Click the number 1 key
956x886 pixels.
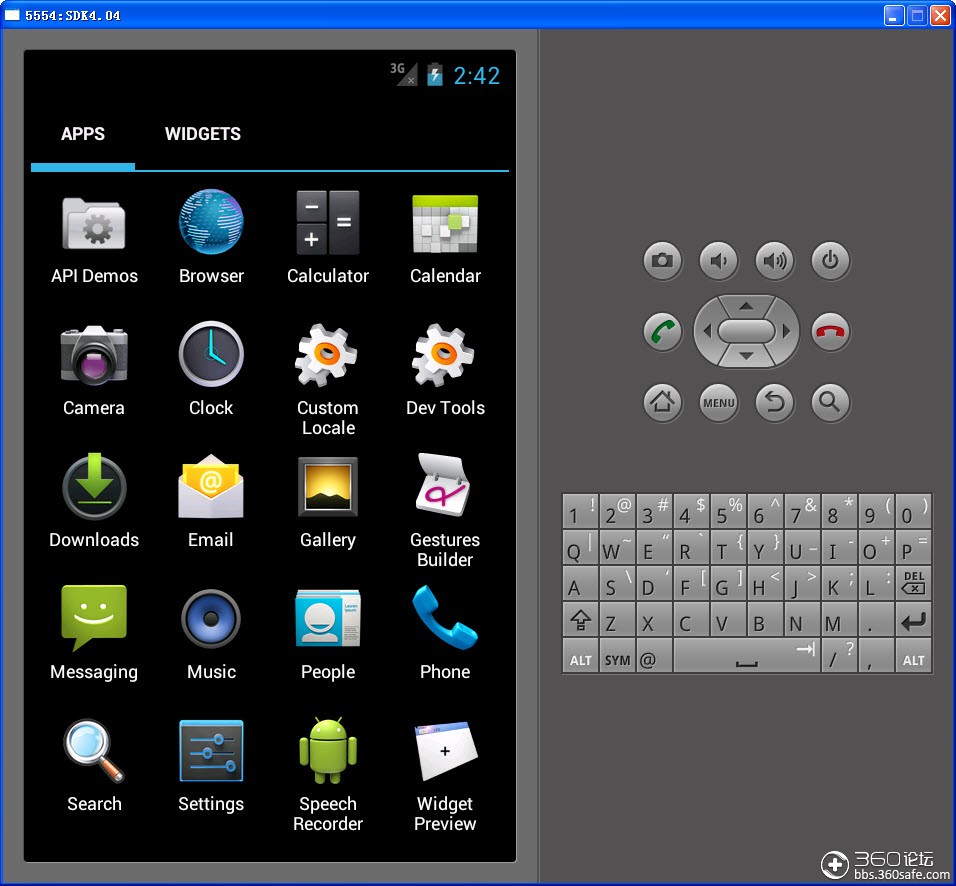pos(580,511)
